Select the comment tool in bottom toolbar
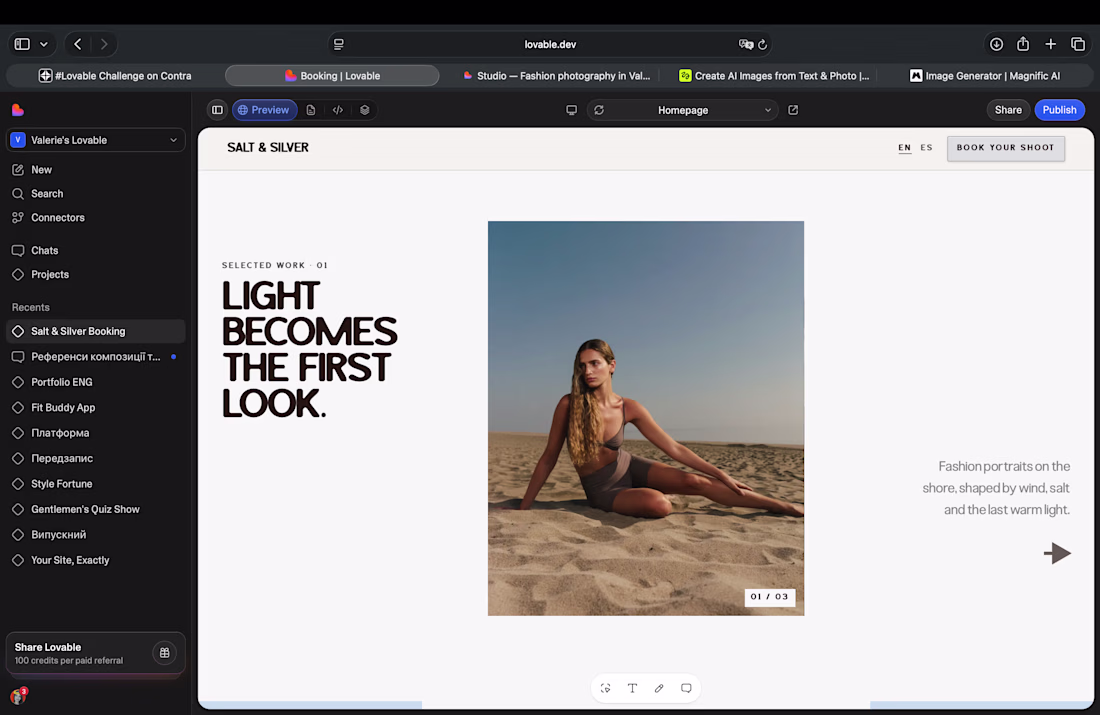The height and width of the screenshot is (715, 1100). pos(686,688)
